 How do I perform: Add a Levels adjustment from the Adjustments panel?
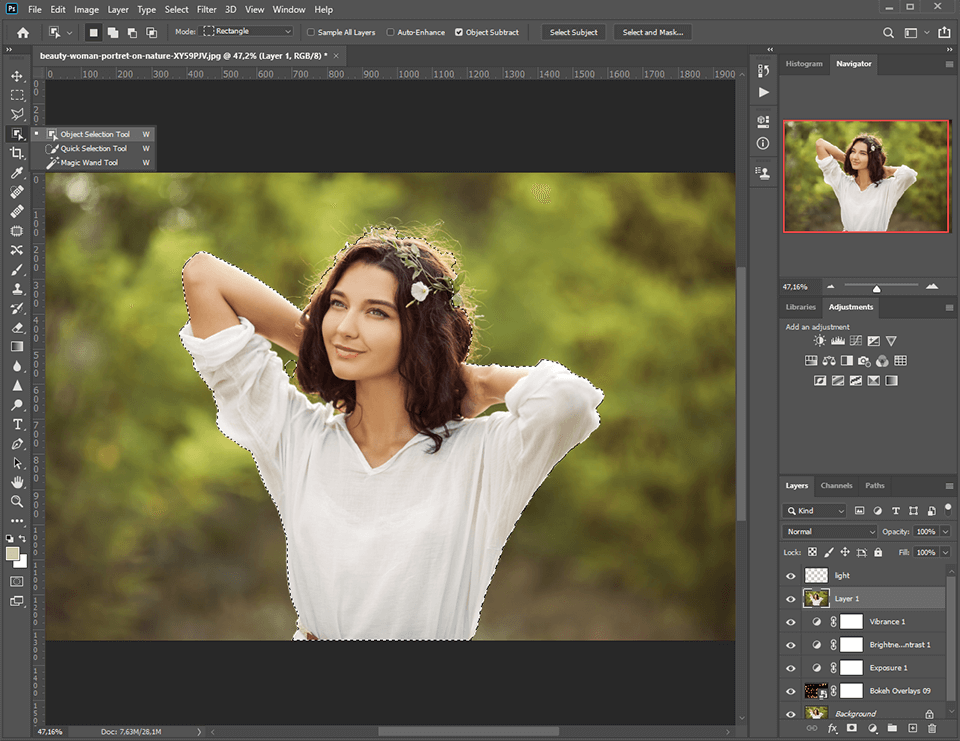coord(836,340)
